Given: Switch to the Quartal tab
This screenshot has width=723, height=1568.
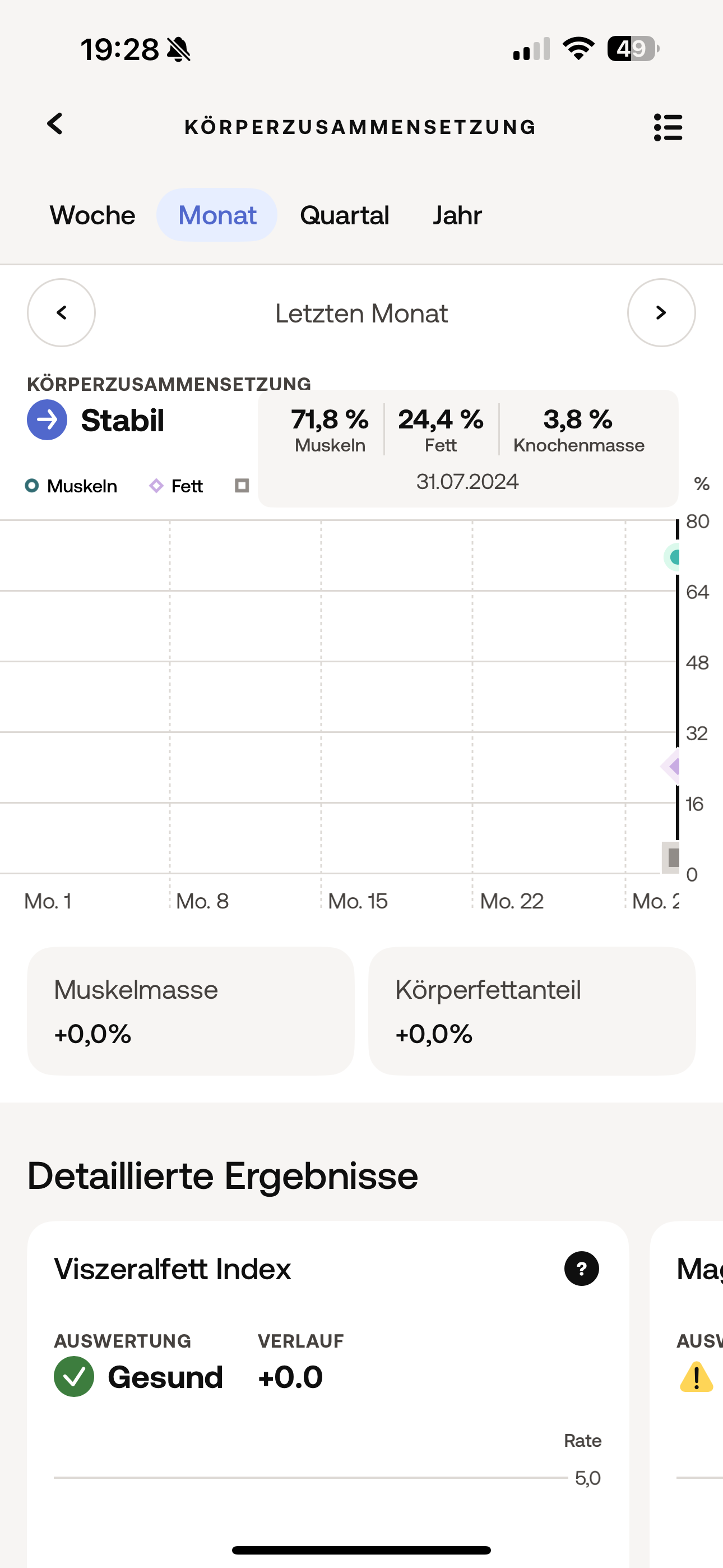Looking at the screenshot, I should click(345, 215).
